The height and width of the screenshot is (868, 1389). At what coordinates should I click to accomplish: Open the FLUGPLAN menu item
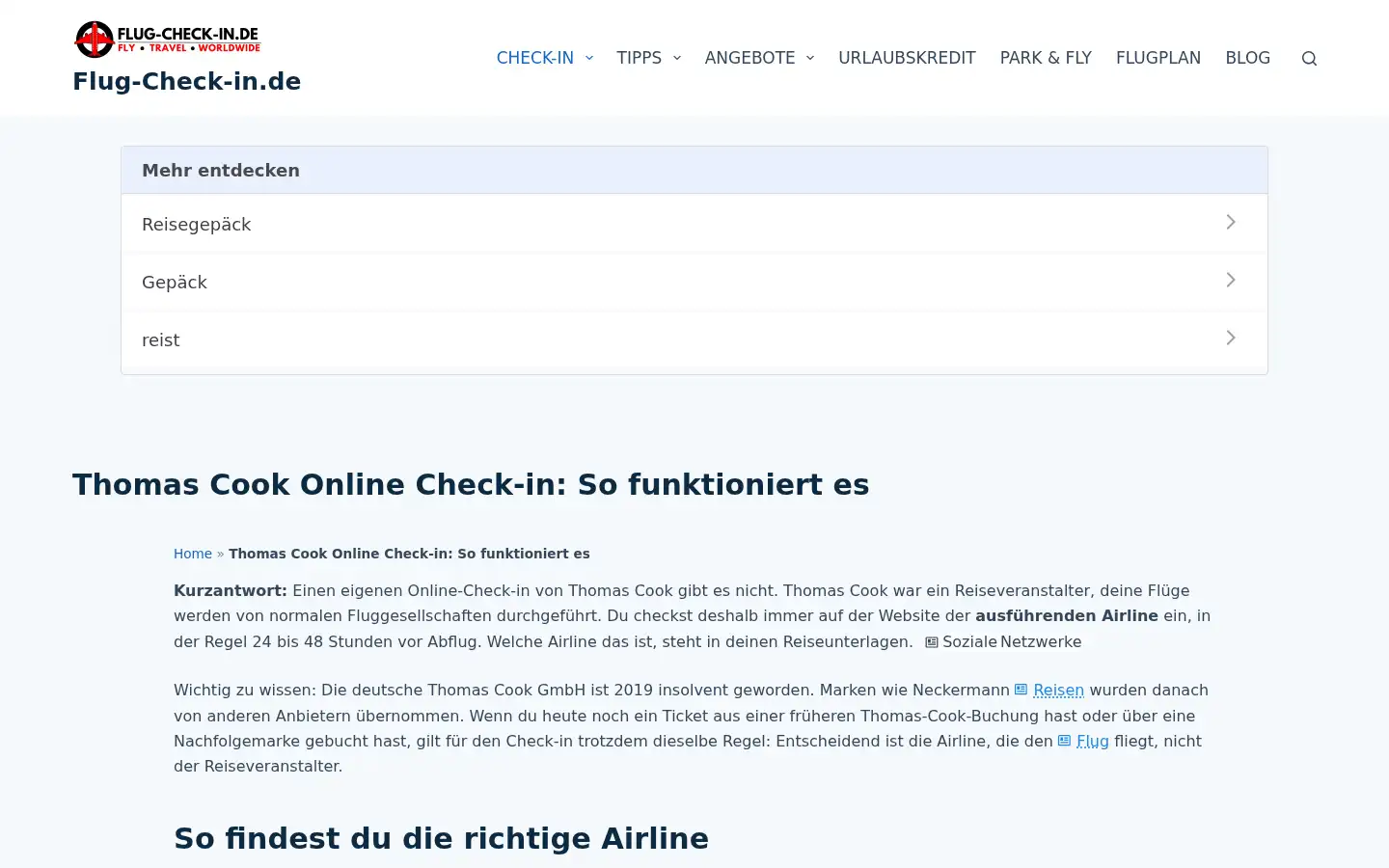(x=1158, y=58)
